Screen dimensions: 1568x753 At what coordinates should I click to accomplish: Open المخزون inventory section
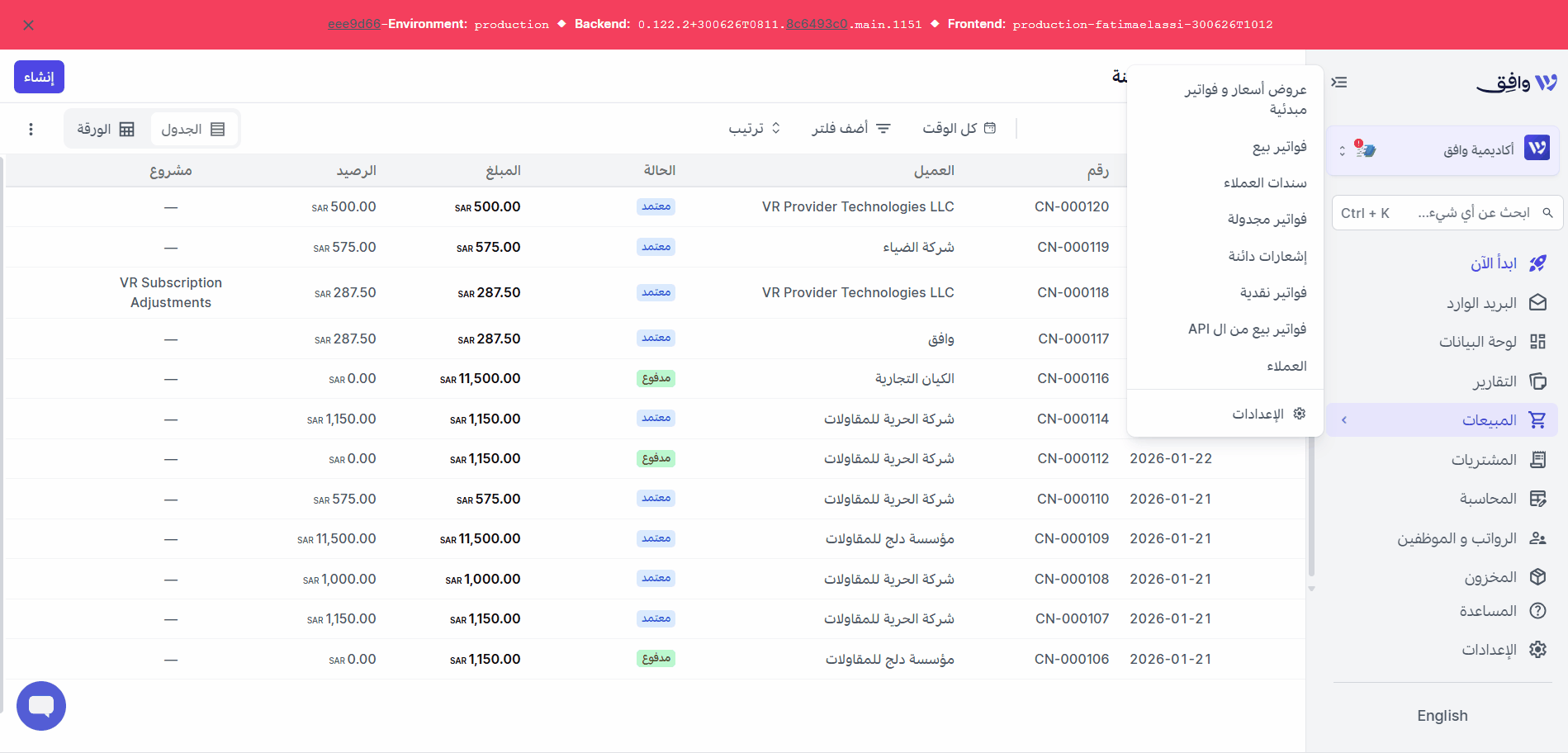pyautogui.click(x=1504, y=577)
